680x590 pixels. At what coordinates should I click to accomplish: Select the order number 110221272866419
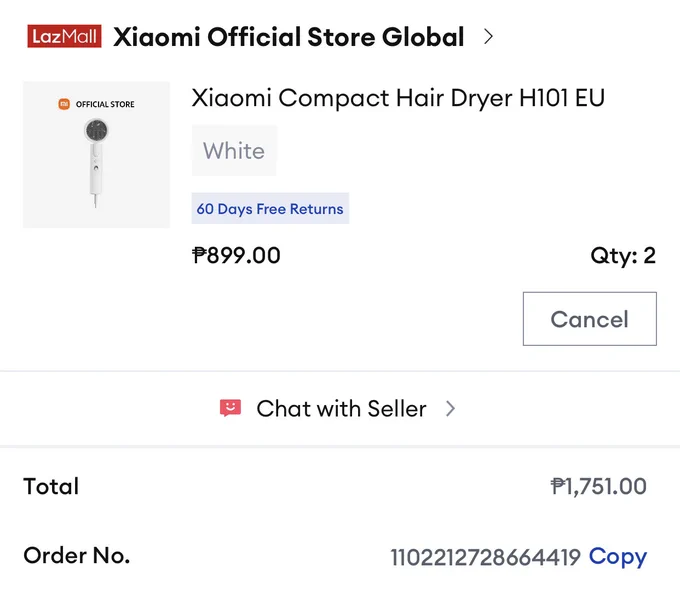(x=485, y=557)
